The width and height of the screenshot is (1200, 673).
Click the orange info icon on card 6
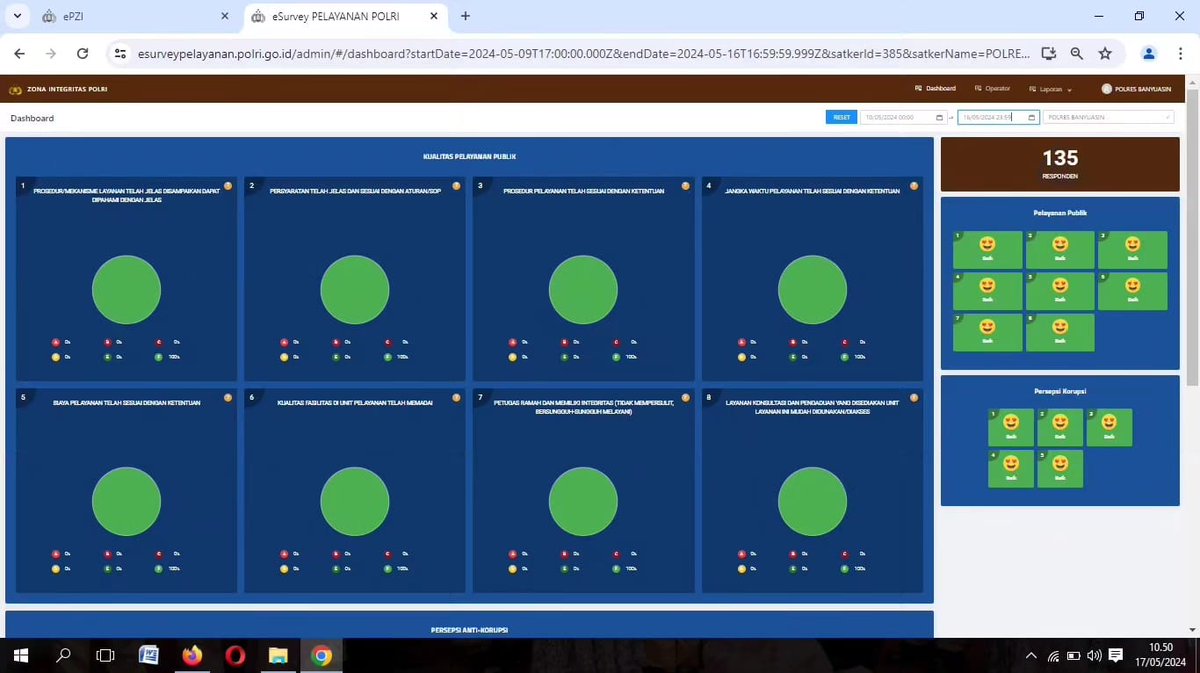(x=457, y=397)
